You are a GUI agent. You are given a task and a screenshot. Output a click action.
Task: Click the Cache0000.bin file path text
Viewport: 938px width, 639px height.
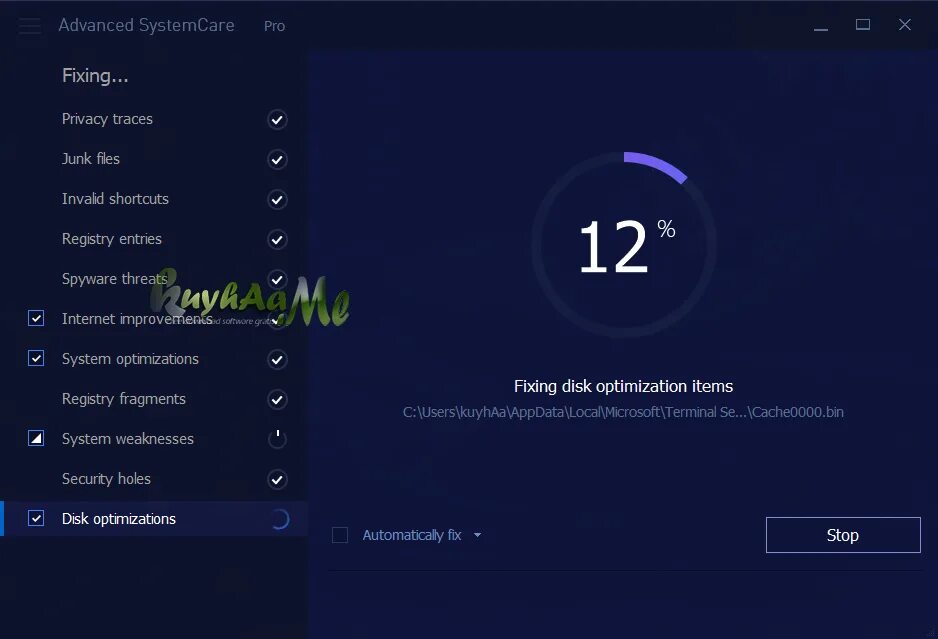point(623,412)
